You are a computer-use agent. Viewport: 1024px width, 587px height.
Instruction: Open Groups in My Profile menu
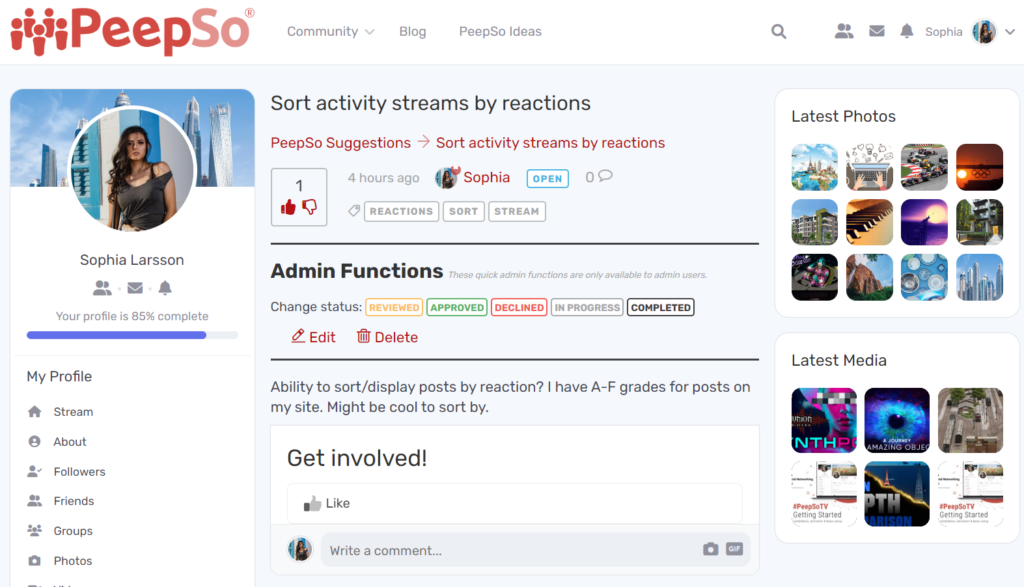(73, 531)
